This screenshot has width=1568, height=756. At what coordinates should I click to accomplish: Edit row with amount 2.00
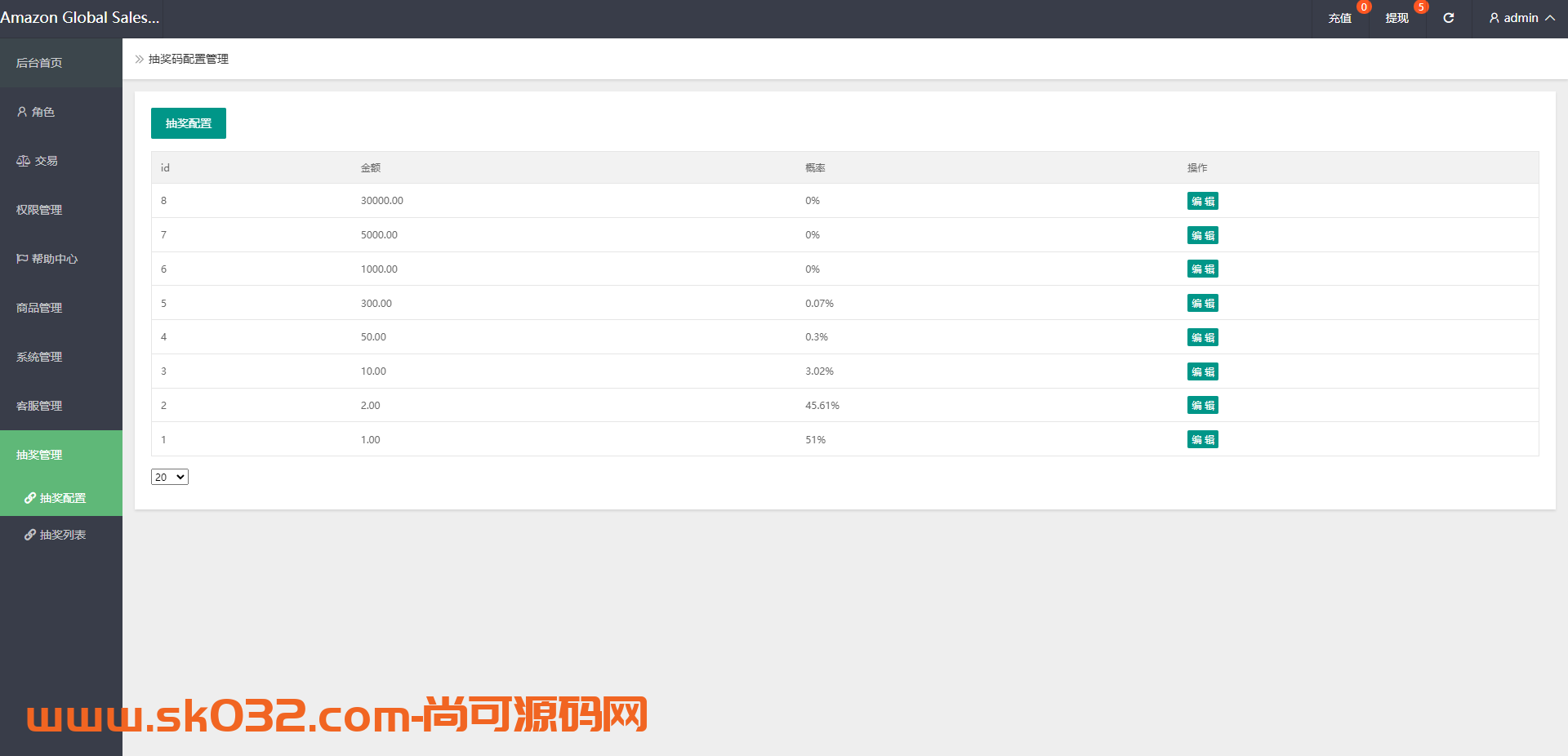[x=1203, y=405]
